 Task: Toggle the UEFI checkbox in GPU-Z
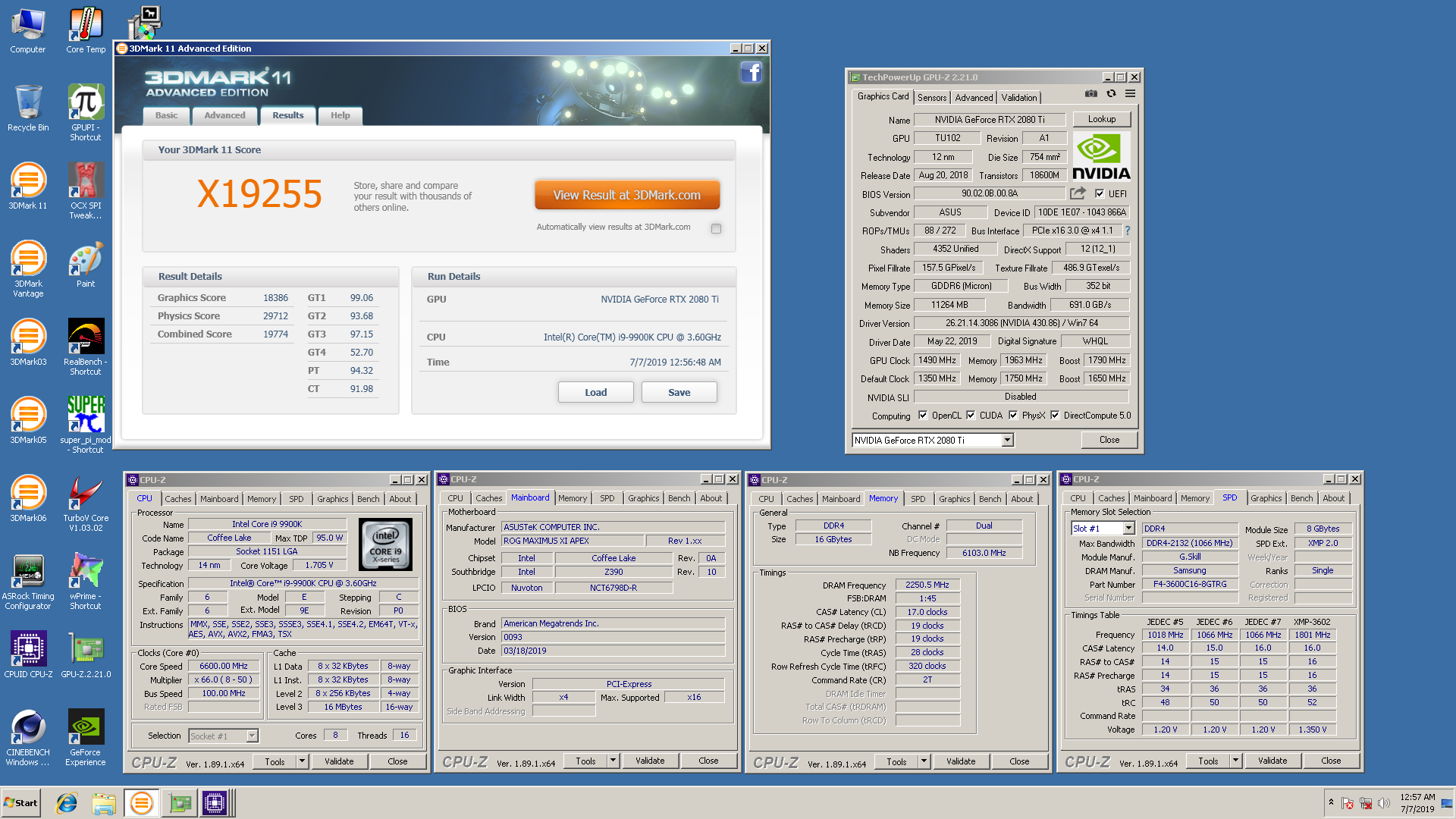pyautogui.click(x=1100, y=193)
